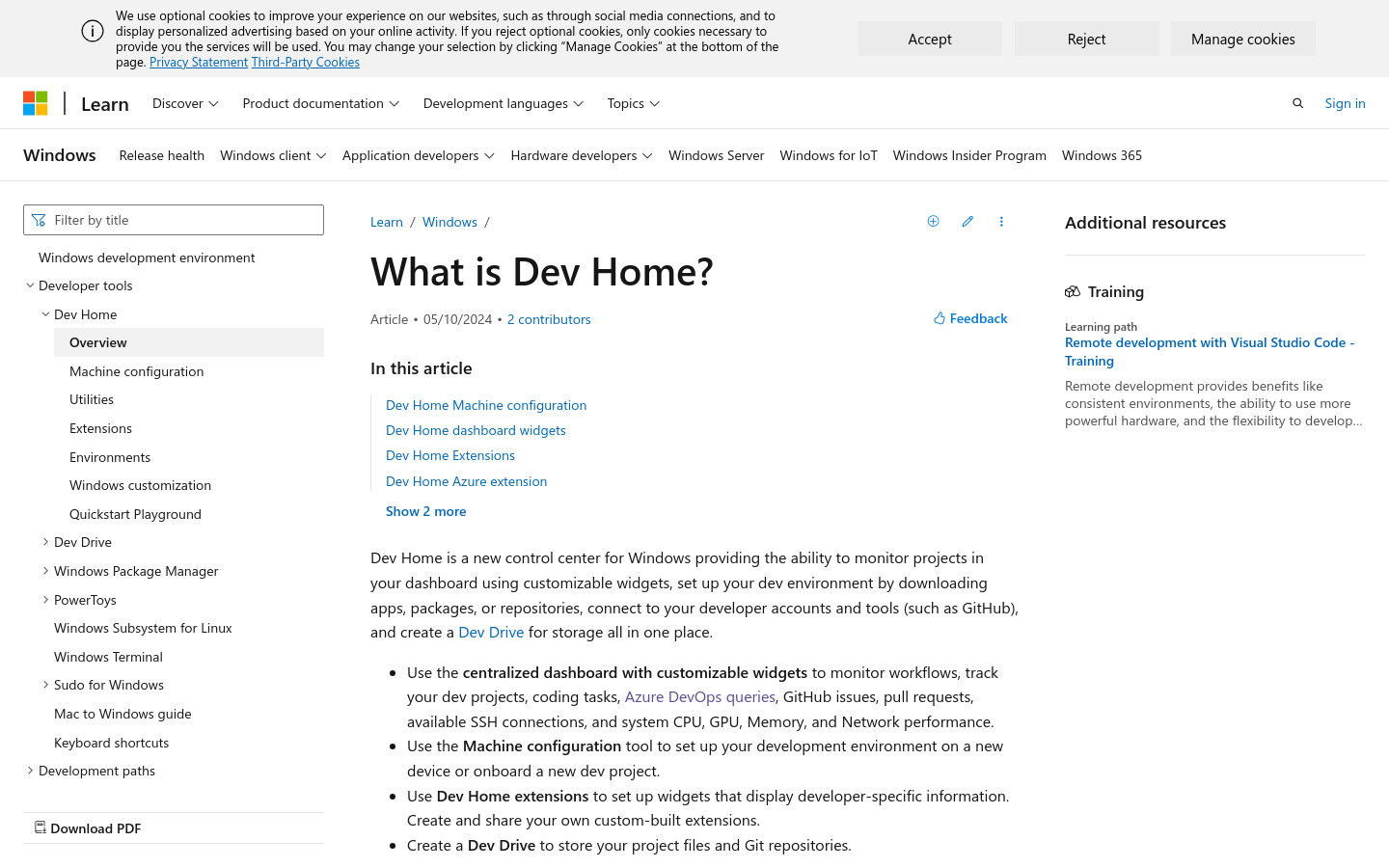1389x868 pixels.
Task: Open the Release health menu item
Action: point(162,155)
